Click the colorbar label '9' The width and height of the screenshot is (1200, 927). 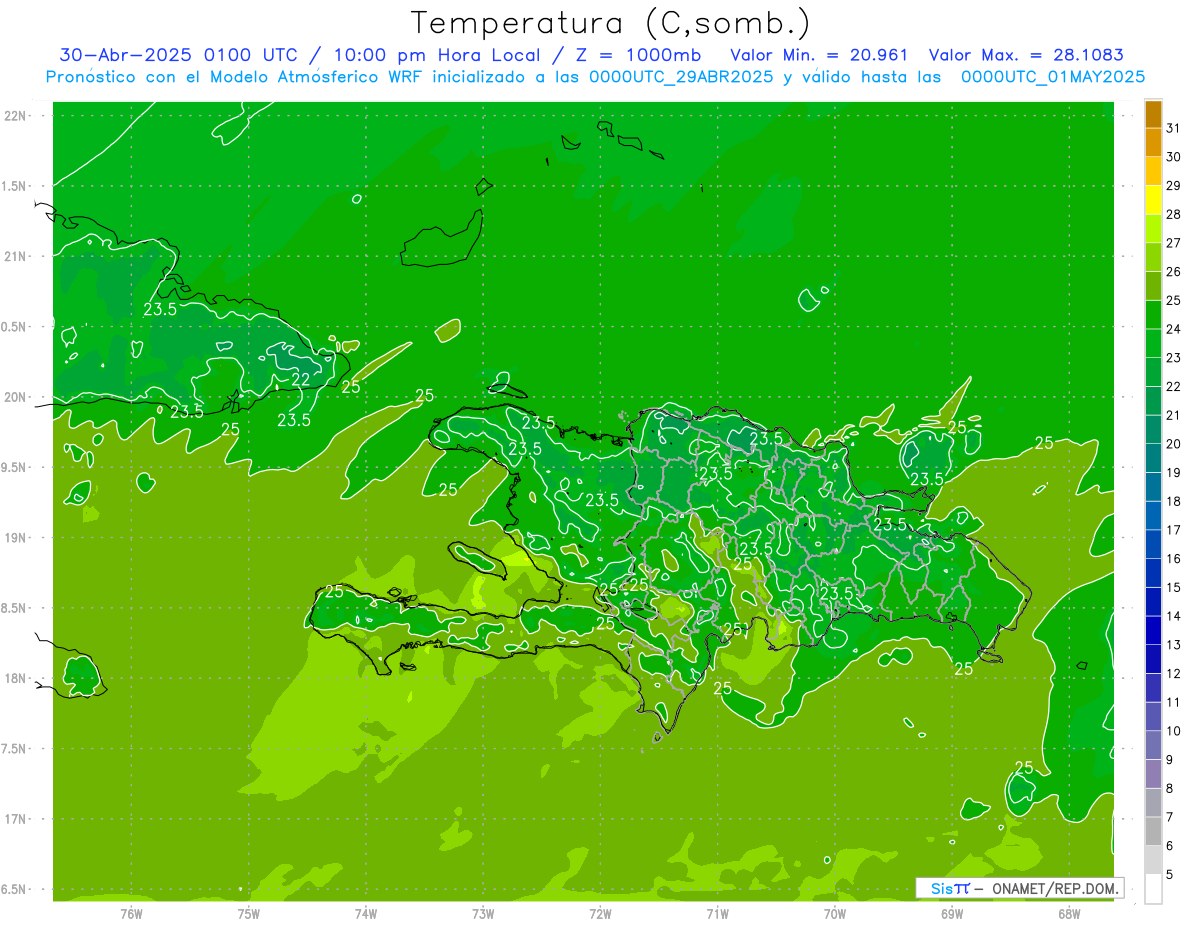point(1169,760)
